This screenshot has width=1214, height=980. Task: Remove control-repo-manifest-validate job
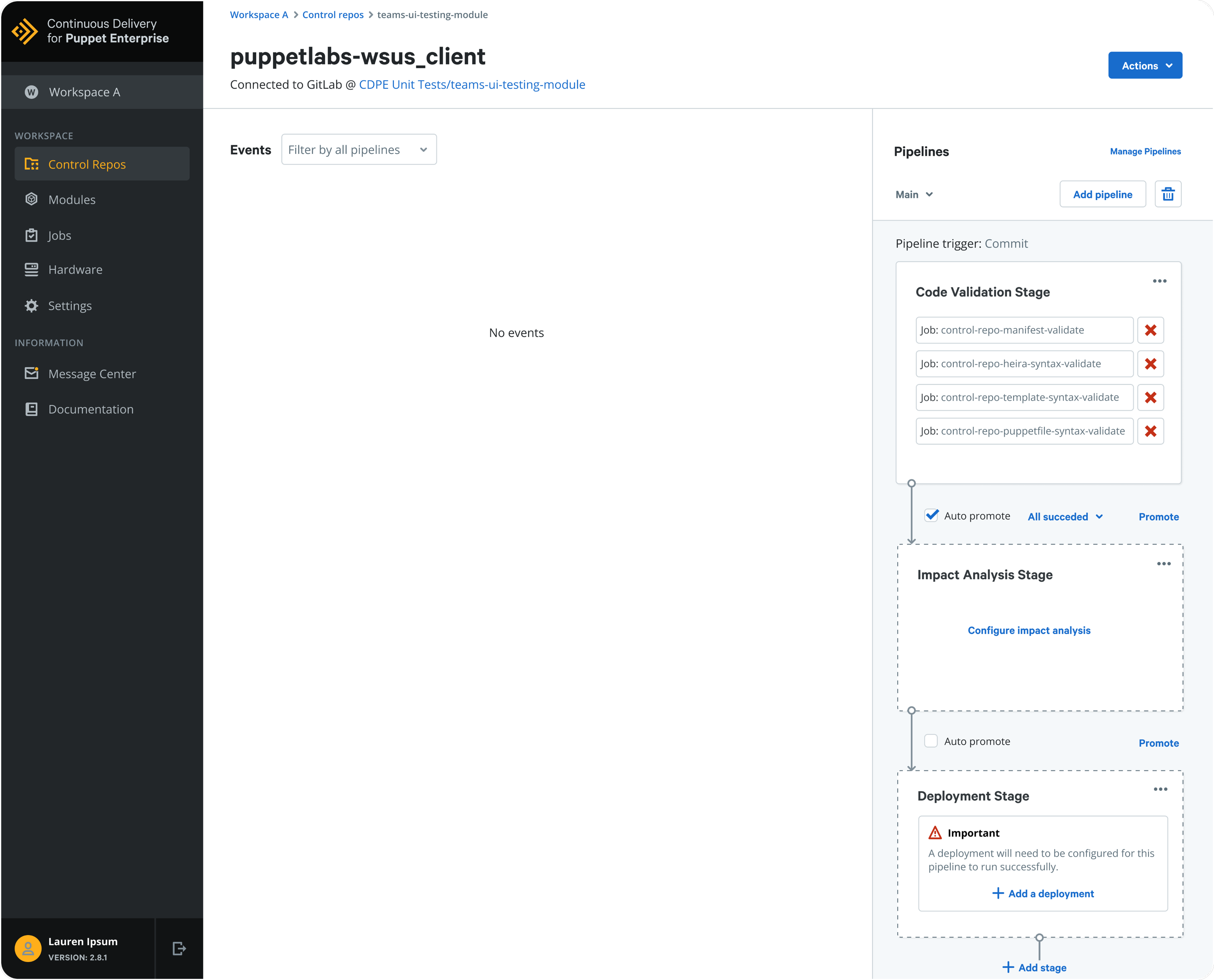click(x=1150, y=330)
